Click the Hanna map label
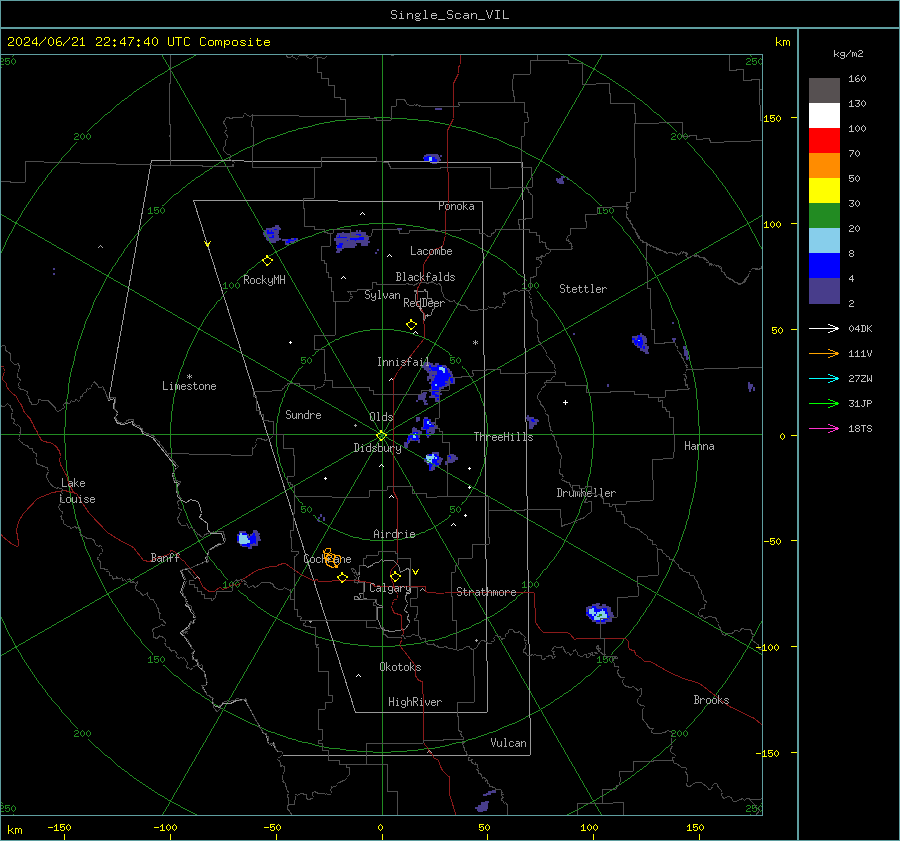 coord(699,446)
